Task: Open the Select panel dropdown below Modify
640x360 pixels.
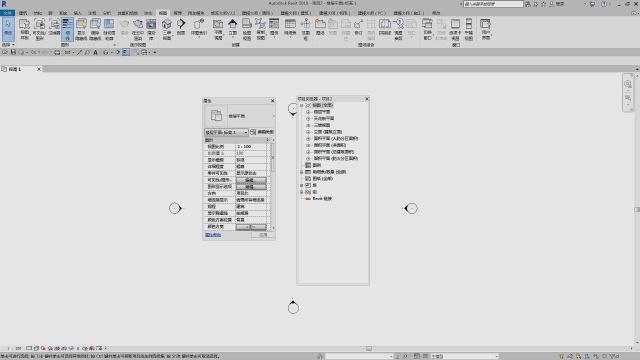Action: (8, 44)
